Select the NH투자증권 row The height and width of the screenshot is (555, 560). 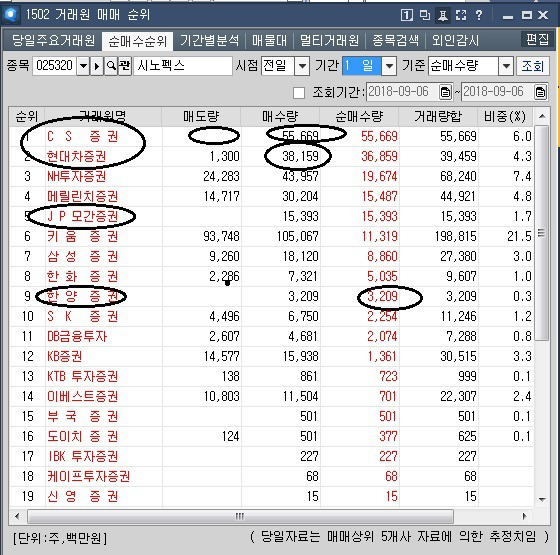tap(271, 176)
